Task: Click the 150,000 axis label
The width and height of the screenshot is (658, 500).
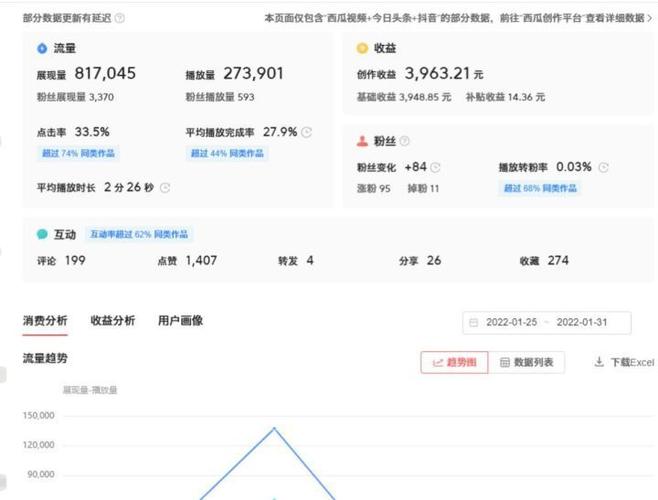Action: 39,415
